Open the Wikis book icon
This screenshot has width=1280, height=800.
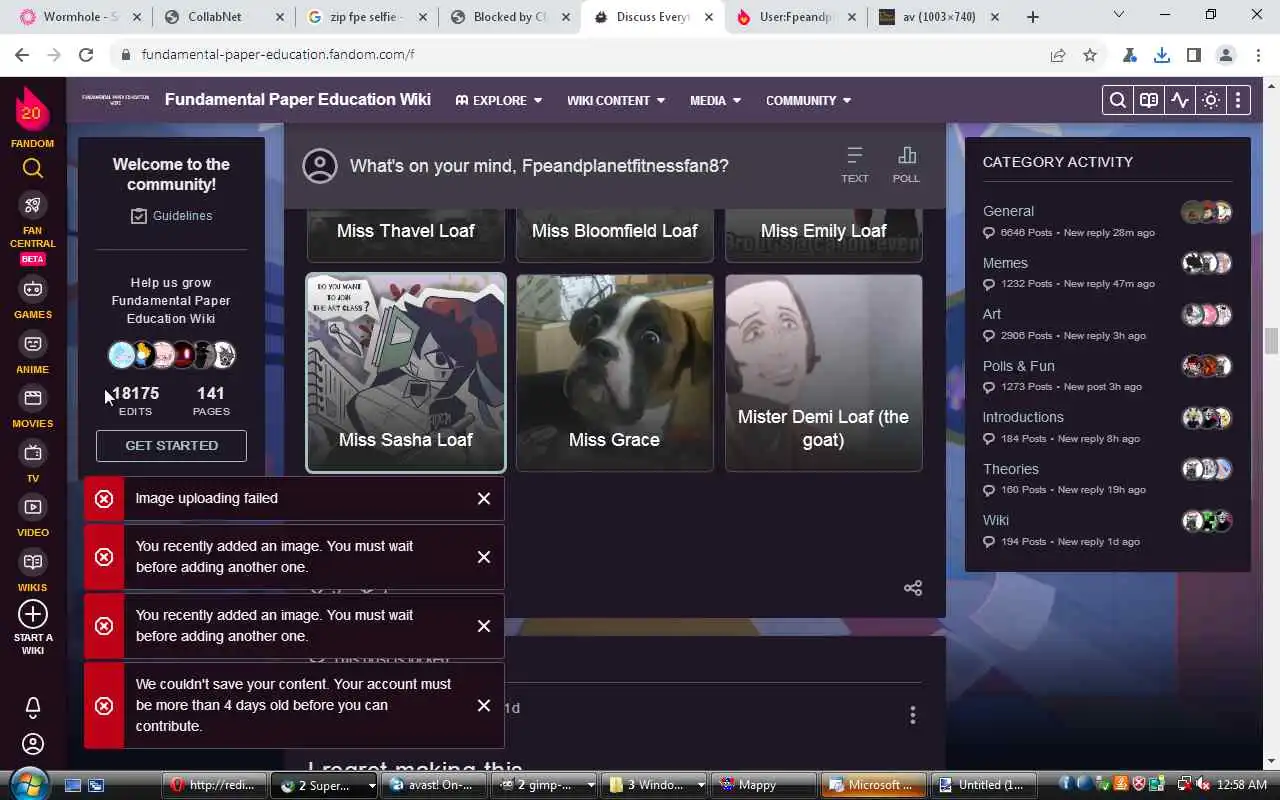click(x=33, y=562)
